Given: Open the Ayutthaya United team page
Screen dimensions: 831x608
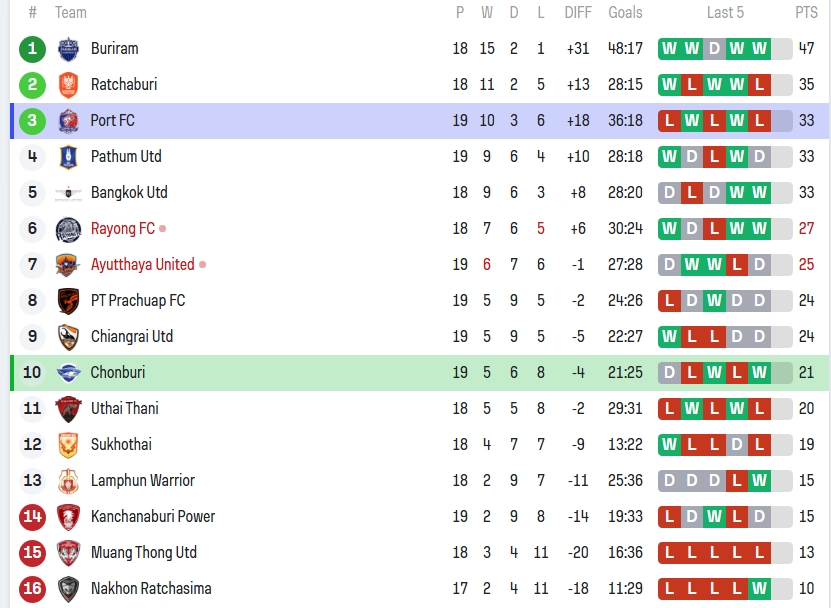Looking at the screenshot, I should (x=142, y=264).
